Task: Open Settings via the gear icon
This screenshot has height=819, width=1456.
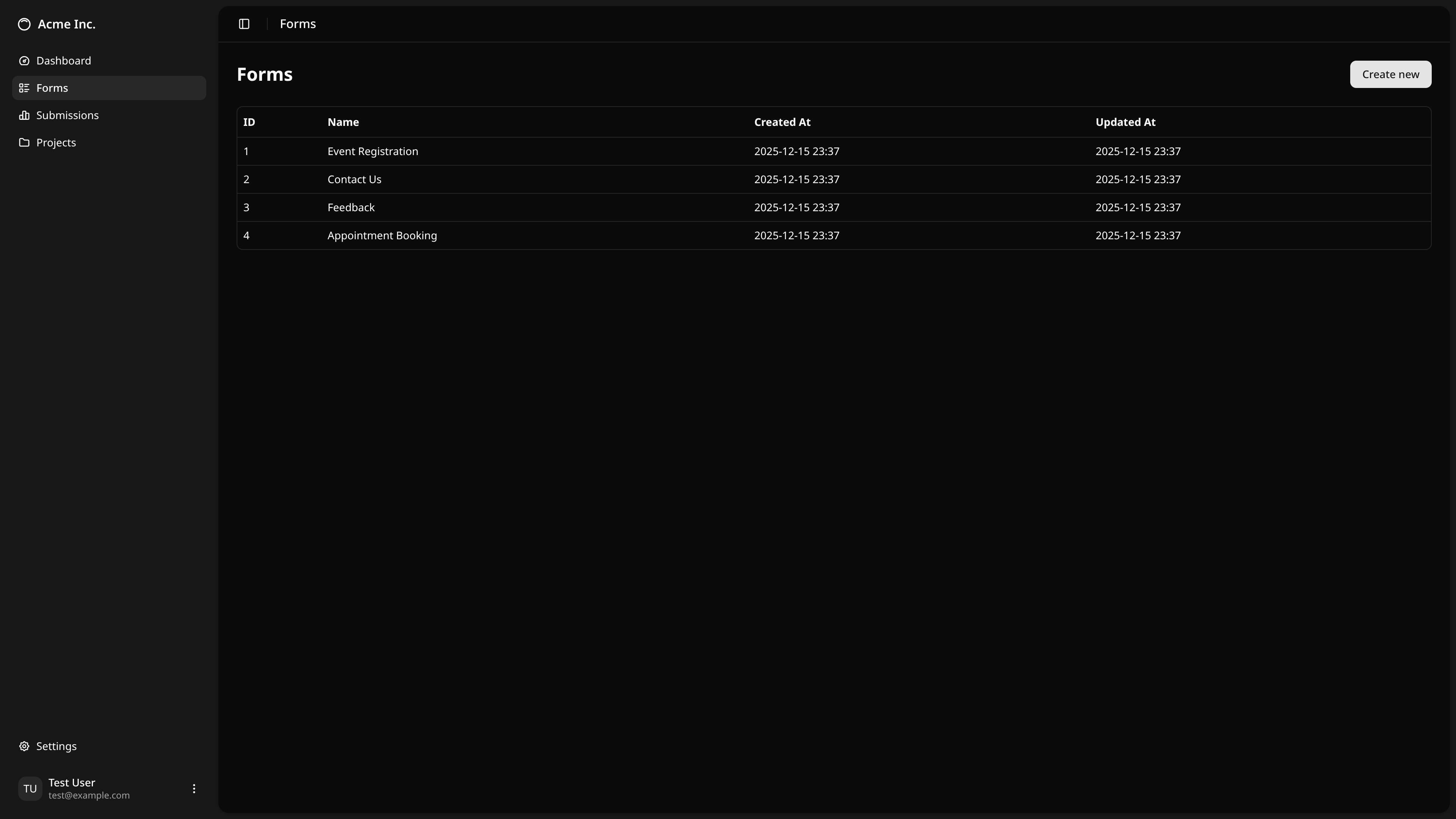Action: 24,746
